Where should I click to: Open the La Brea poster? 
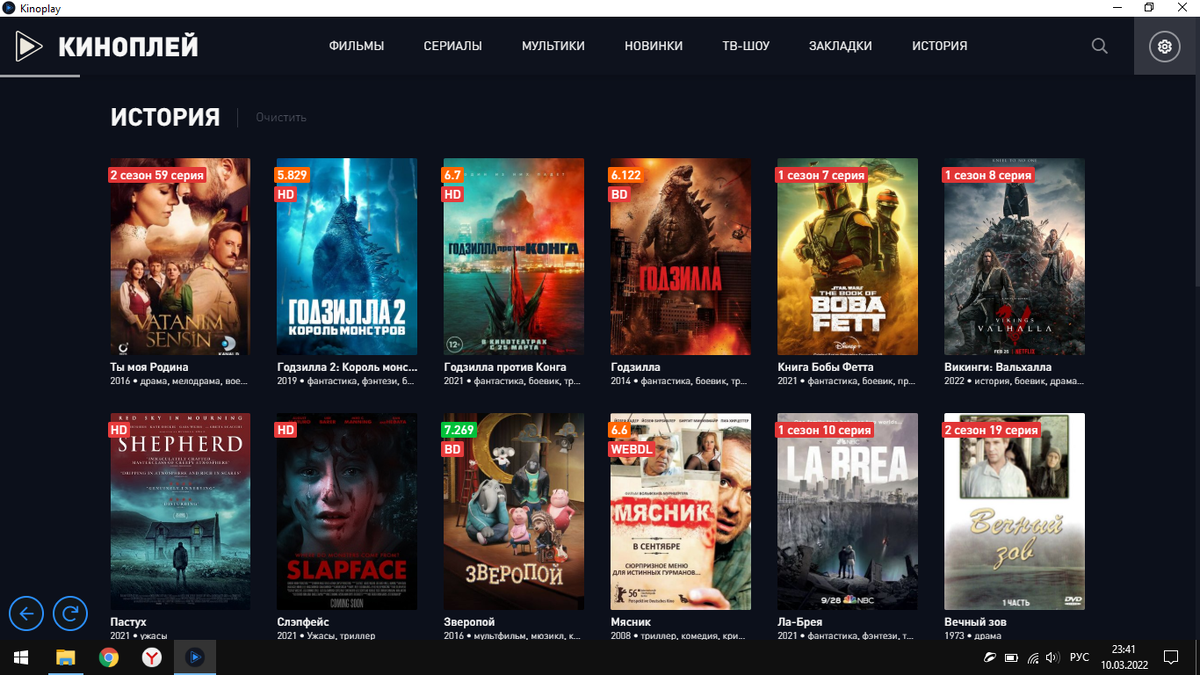pyautogui.click(x=848, y=511)
